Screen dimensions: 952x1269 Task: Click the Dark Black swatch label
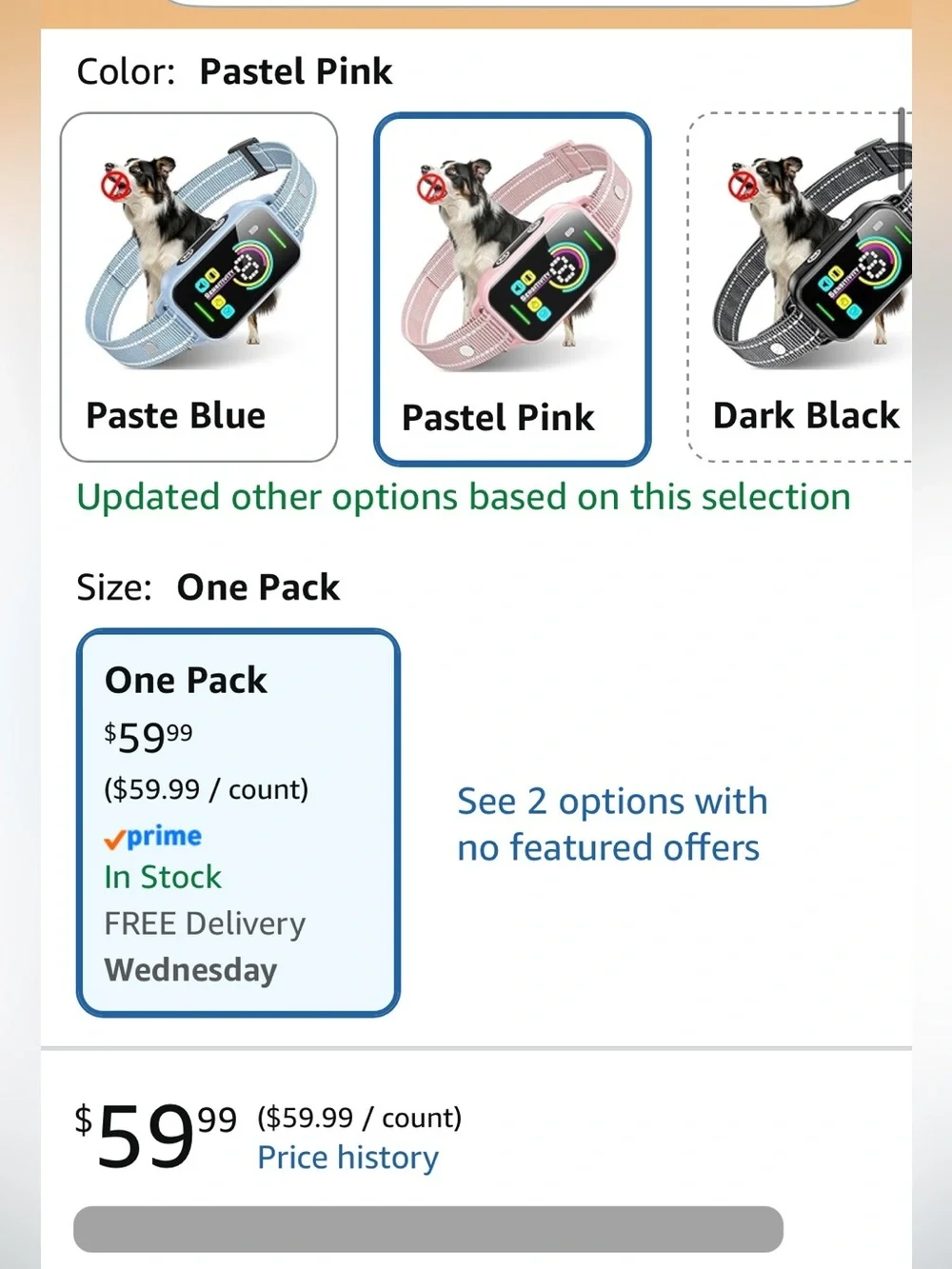(x=806, y=416)
